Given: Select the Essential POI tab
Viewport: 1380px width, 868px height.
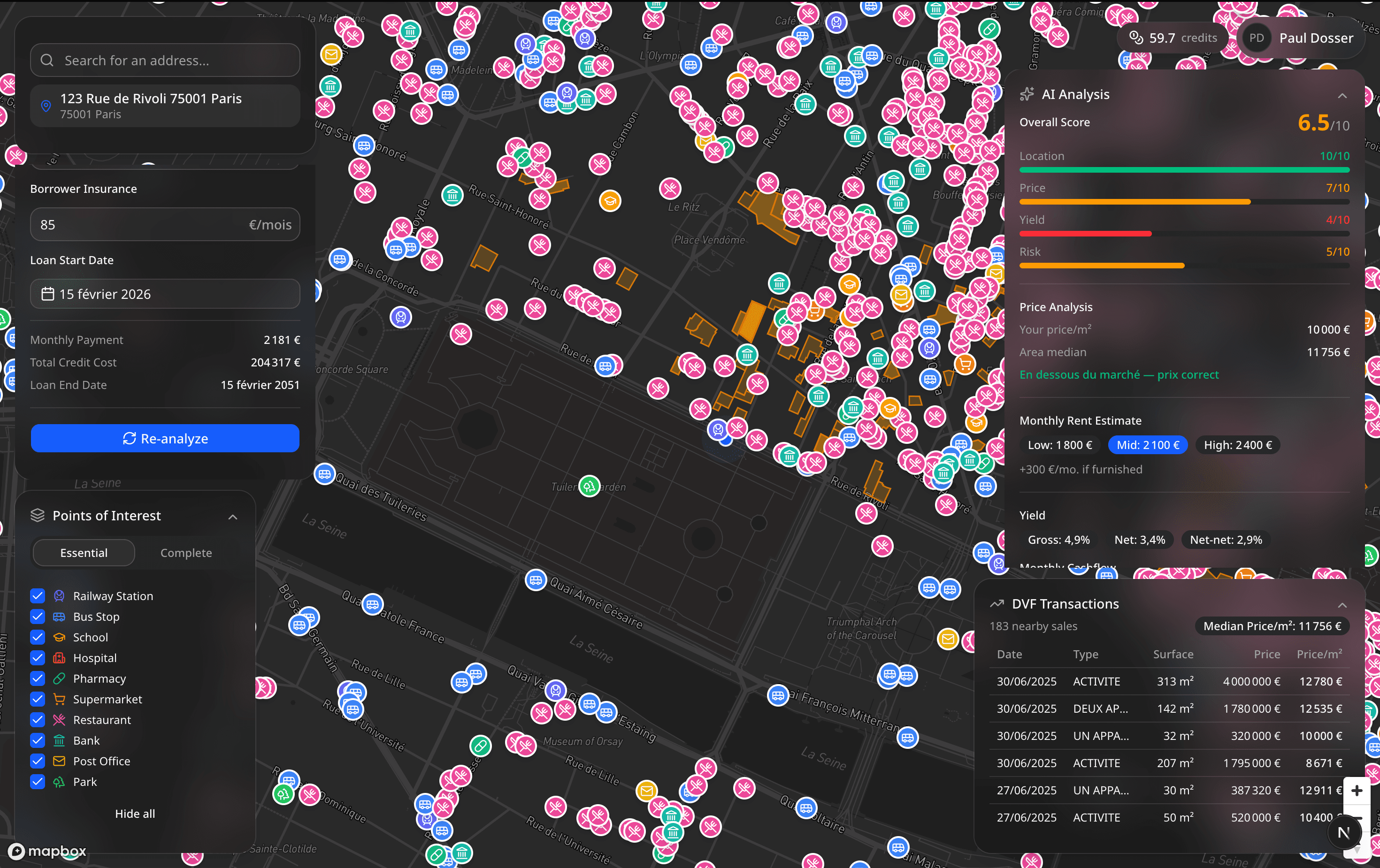Looking at the screenshot, I should 83,552.
